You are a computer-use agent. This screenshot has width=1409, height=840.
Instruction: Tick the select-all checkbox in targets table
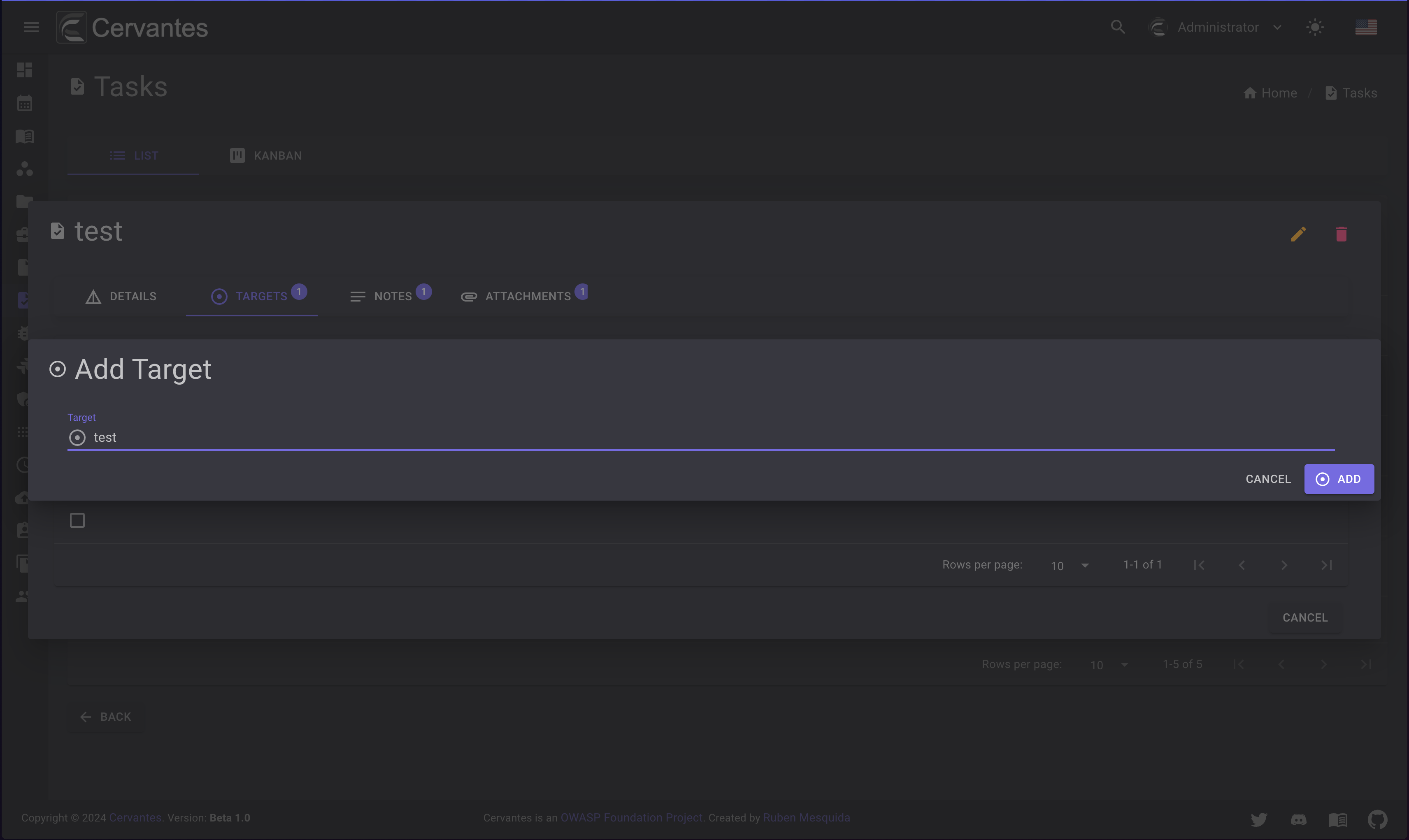[77, 520]
